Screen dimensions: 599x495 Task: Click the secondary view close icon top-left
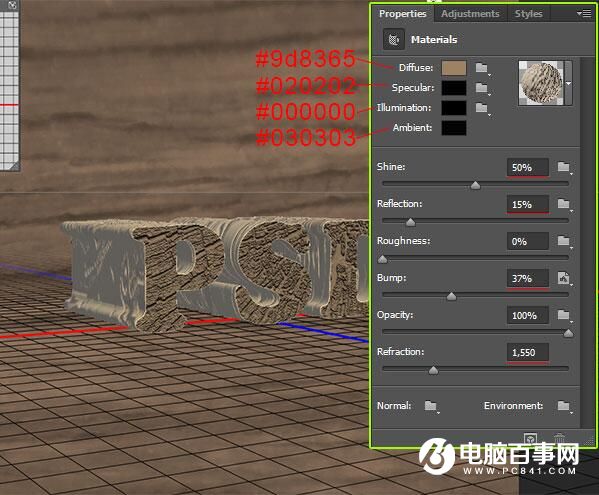(x=13, y=5)
